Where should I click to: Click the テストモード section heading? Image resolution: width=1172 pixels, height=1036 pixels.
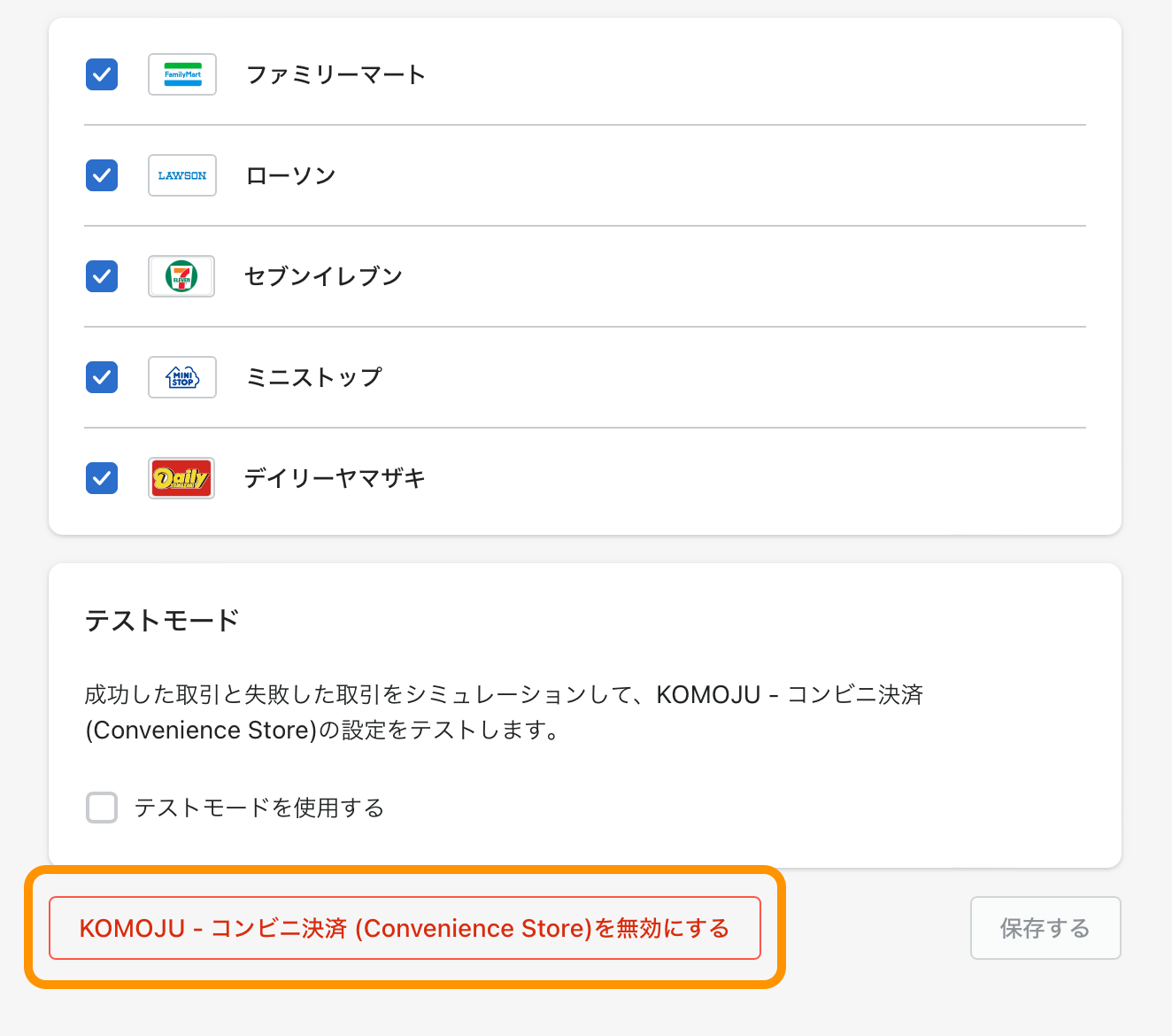click(162, 621)
